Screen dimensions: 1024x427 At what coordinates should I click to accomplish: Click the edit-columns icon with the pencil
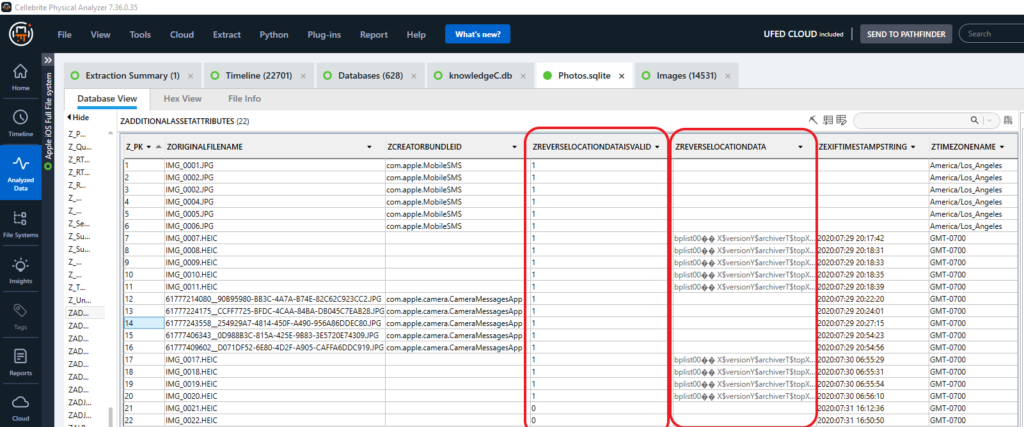click(841, 120)
